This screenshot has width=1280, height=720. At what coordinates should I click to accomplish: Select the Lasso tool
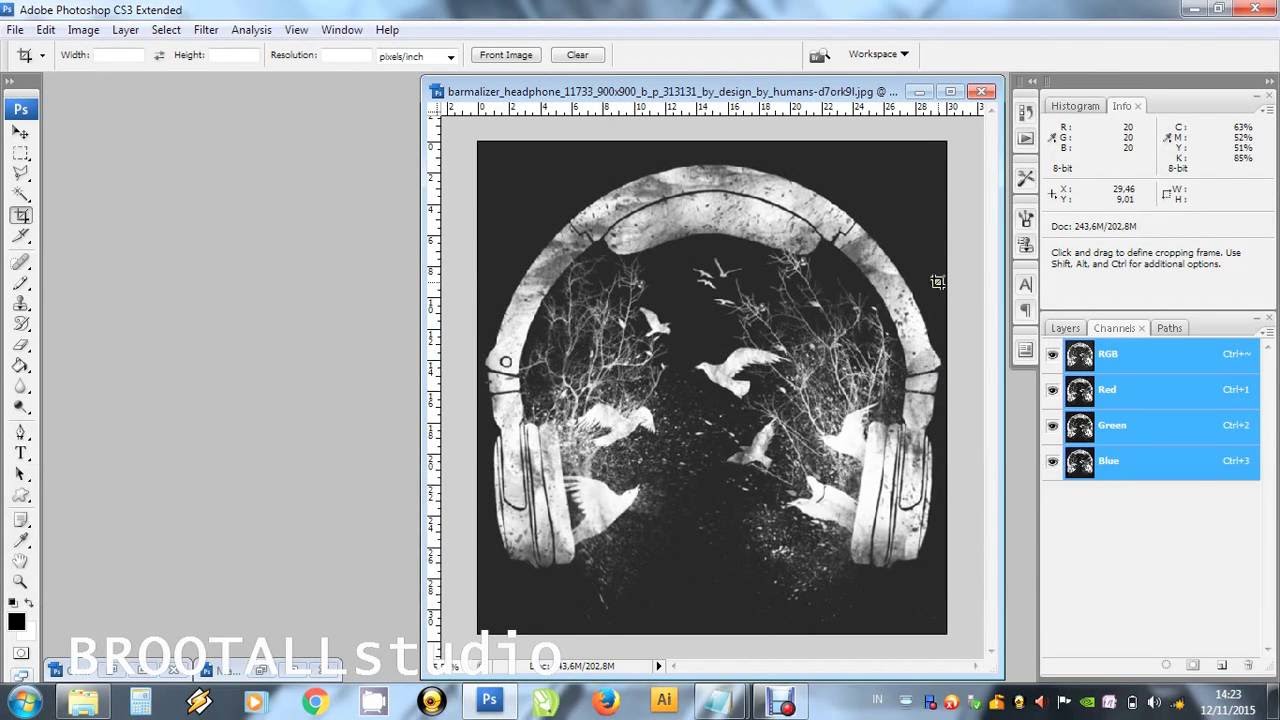[x=21, y=173]
